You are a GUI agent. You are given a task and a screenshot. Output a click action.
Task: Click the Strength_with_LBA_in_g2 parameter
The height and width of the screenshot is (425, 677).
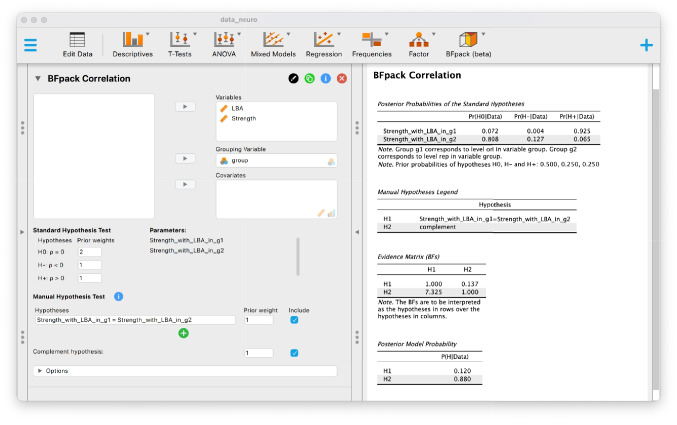coord(187,251)
